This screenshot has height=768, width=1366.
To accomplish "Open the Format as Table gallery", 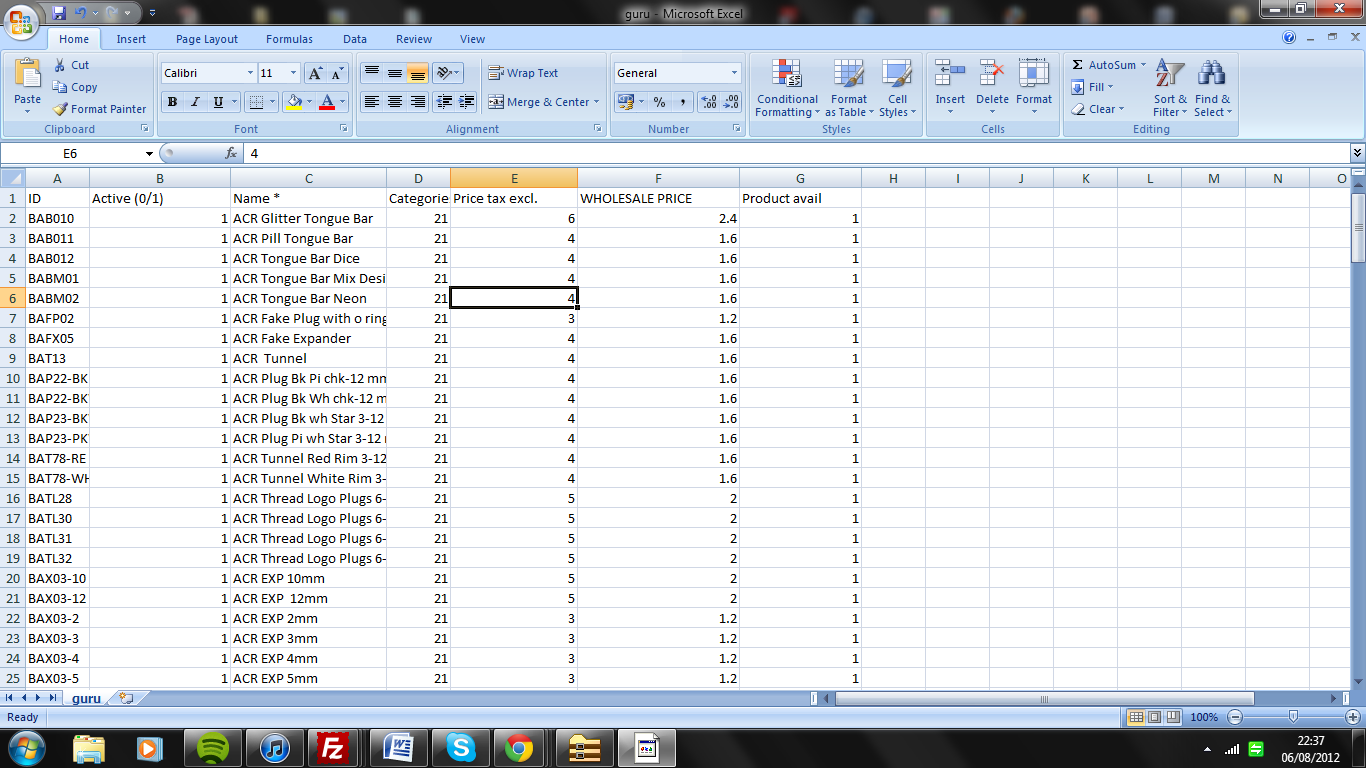I will (849, 88).
